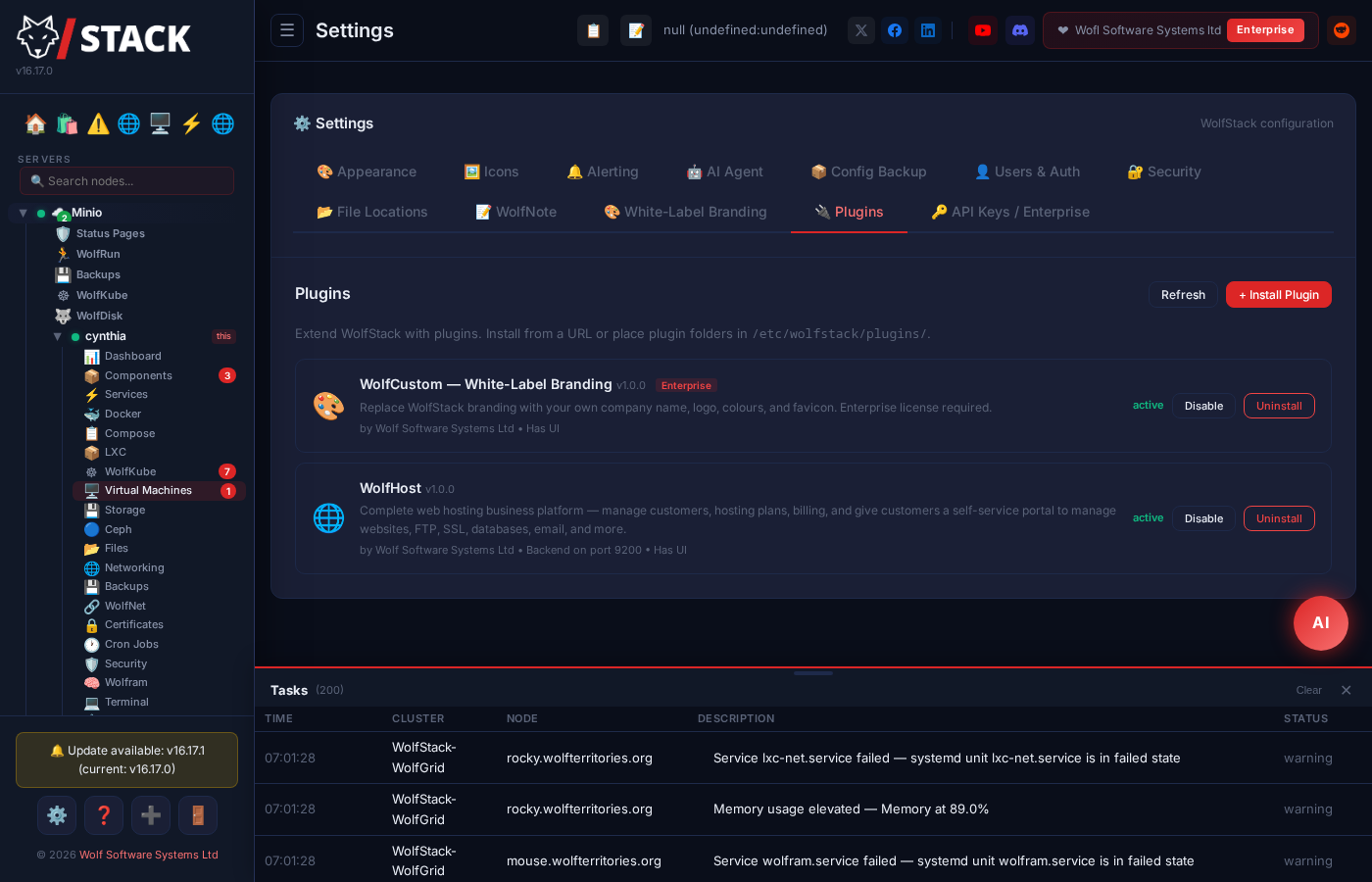1372x882 pixels.
Task: Open the floating red AI assistant button
Action: (1321, 623)
